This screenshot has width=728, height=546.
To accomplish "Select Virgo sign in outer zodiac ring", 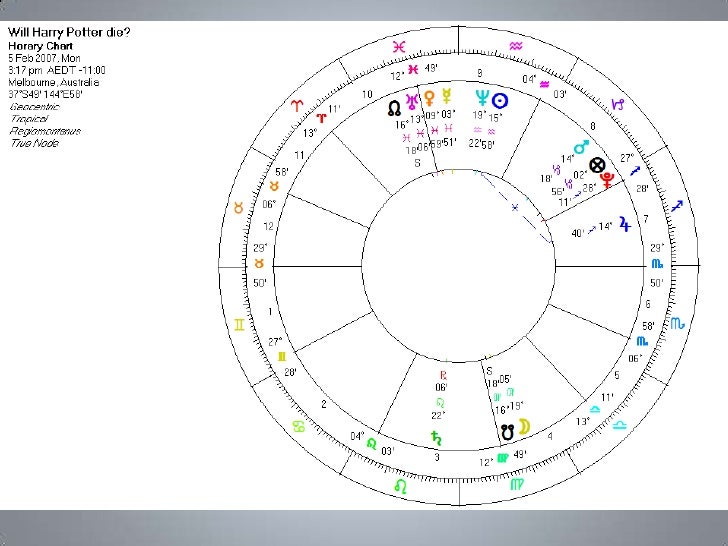I will (x=517, y=484).
